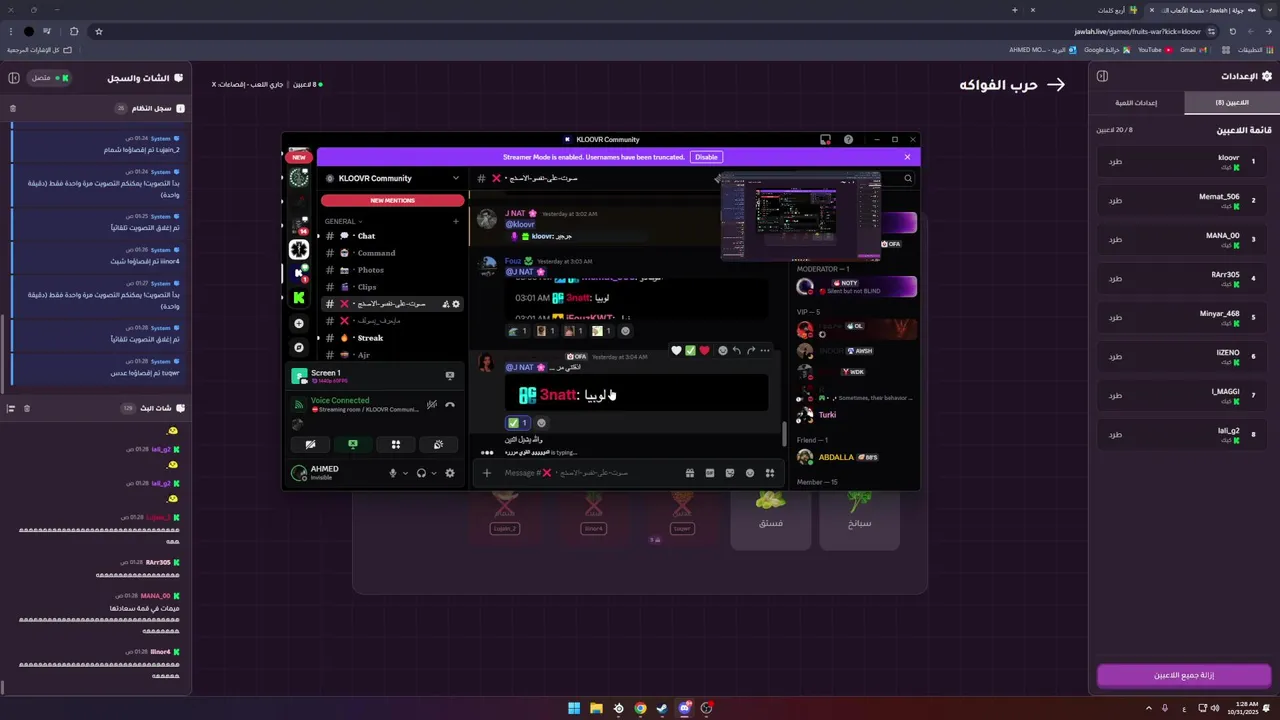
Task: Open microphone input options arrow
Action: (405, 473)
